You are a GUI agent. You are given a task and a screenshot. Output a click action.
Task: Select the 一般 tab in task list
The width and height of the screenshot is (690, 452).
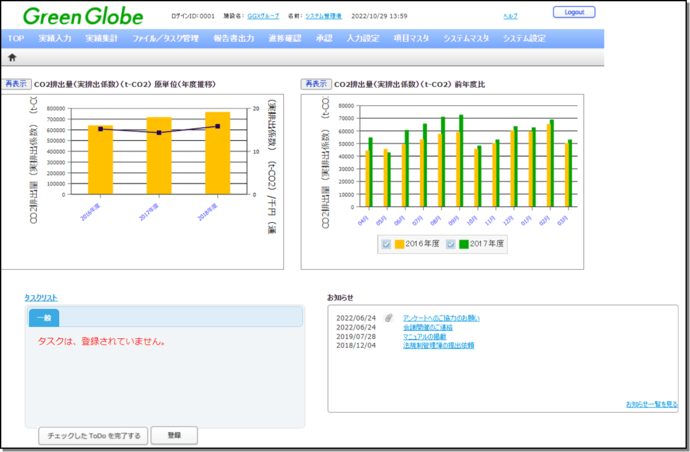click(43, 316)
